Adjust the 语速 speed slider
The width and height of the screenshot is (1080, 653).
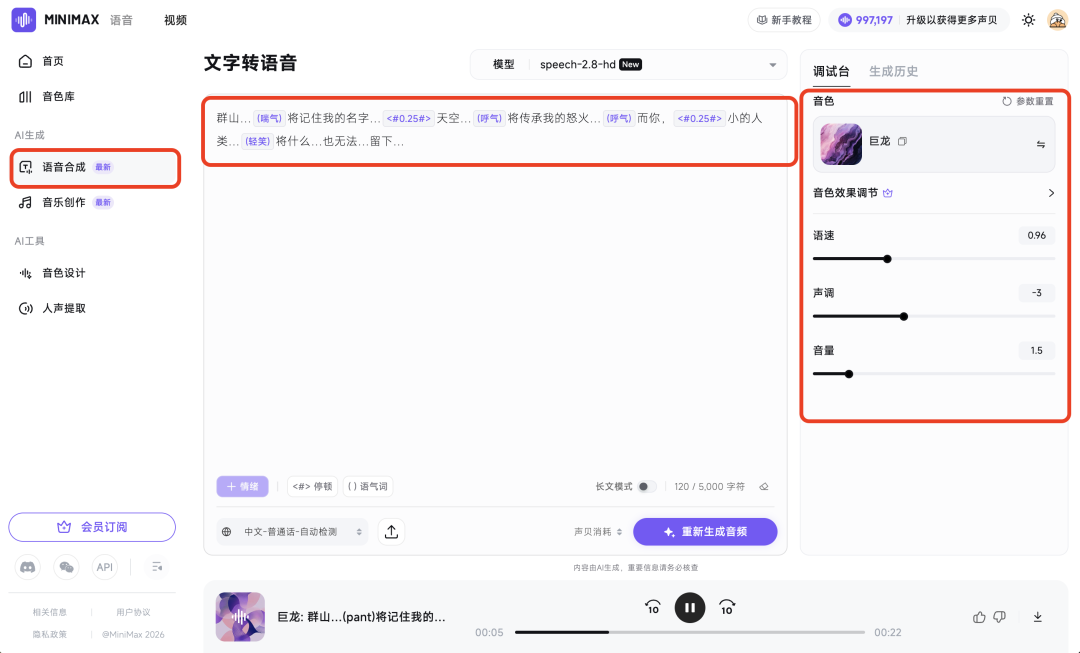886,258
